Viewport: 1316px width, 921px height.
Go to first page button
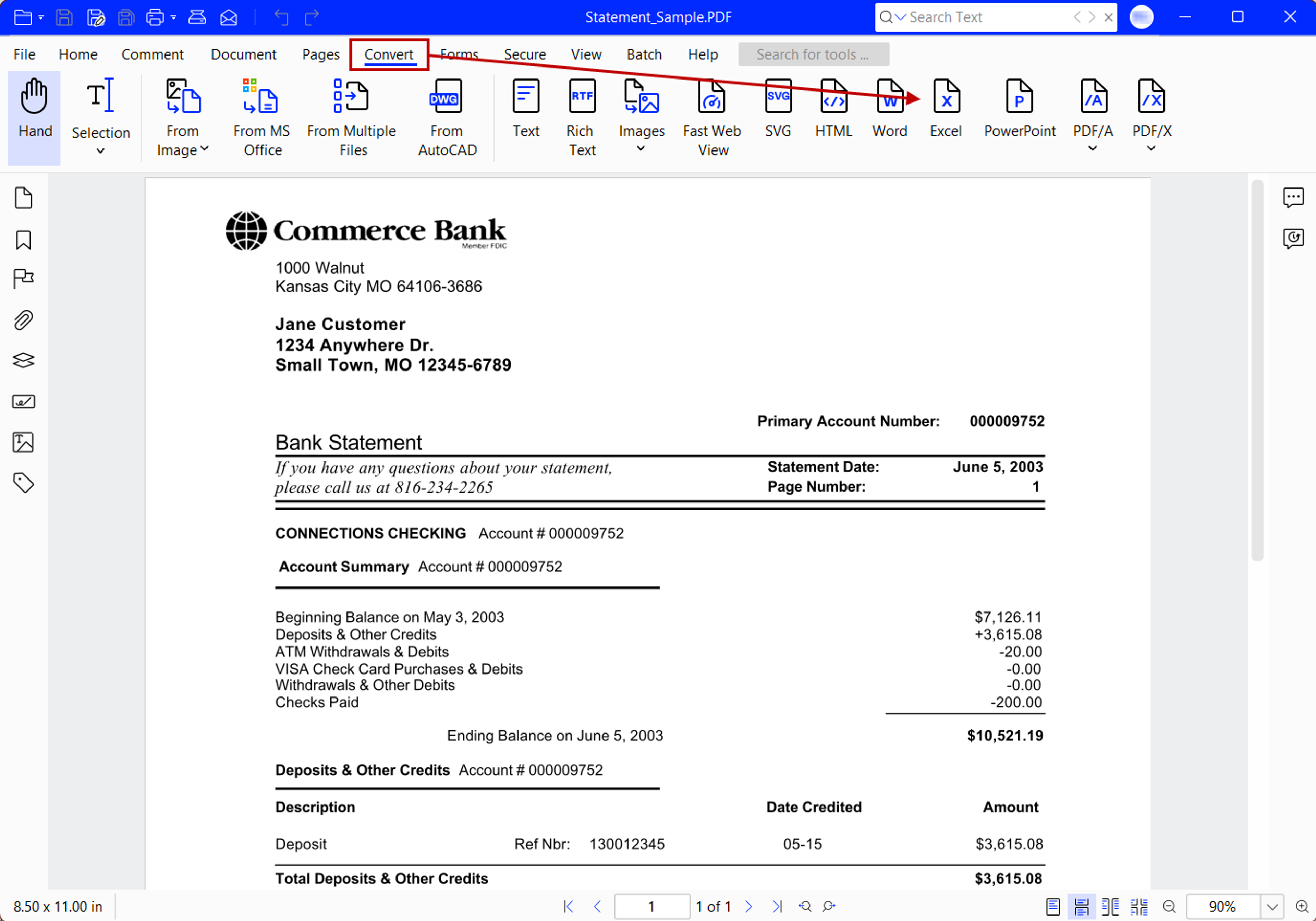[x=568, y=907]
